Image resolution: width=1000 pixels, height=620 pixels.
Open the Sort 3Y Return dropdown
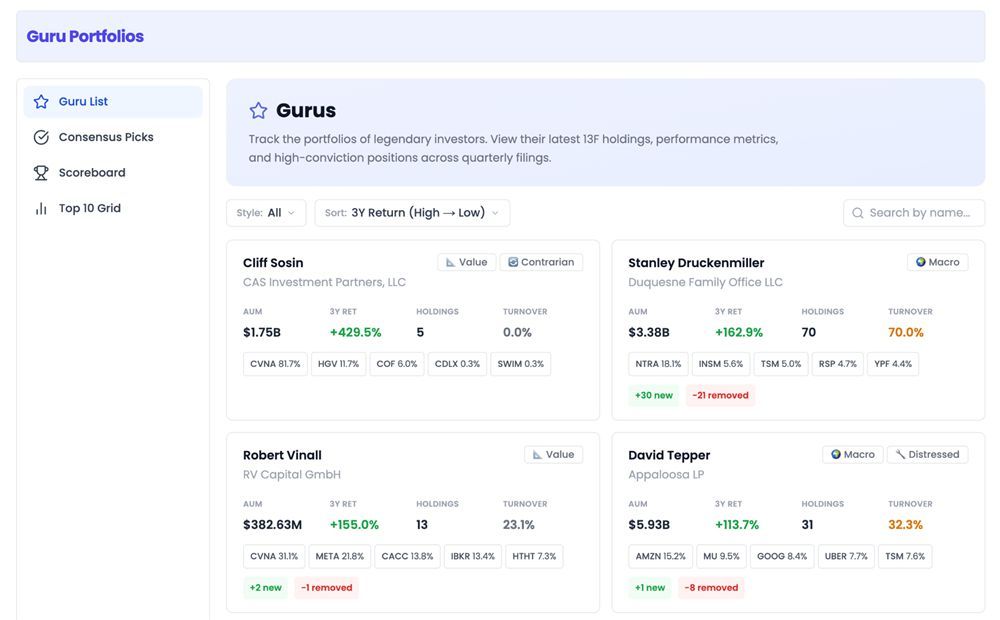point(412,213)
